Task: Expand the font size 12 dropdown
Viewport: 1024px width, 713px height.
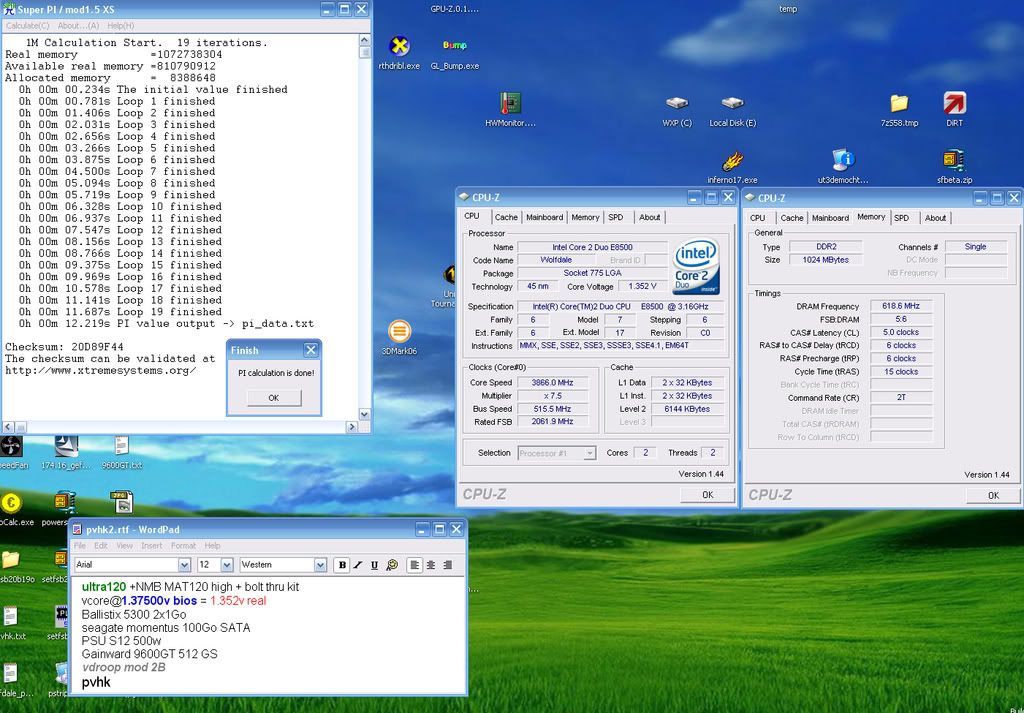Action: pos(227,565)
